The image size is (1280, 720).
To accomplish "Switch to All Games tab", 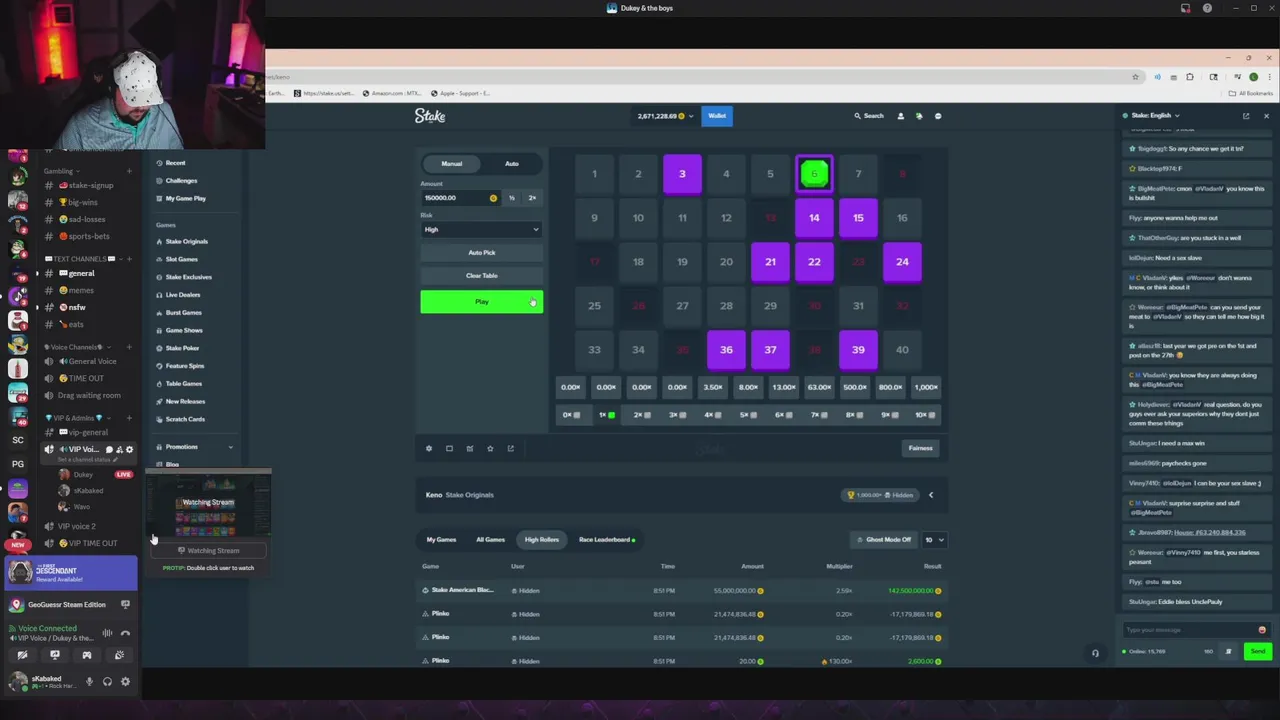I will 490,540.
